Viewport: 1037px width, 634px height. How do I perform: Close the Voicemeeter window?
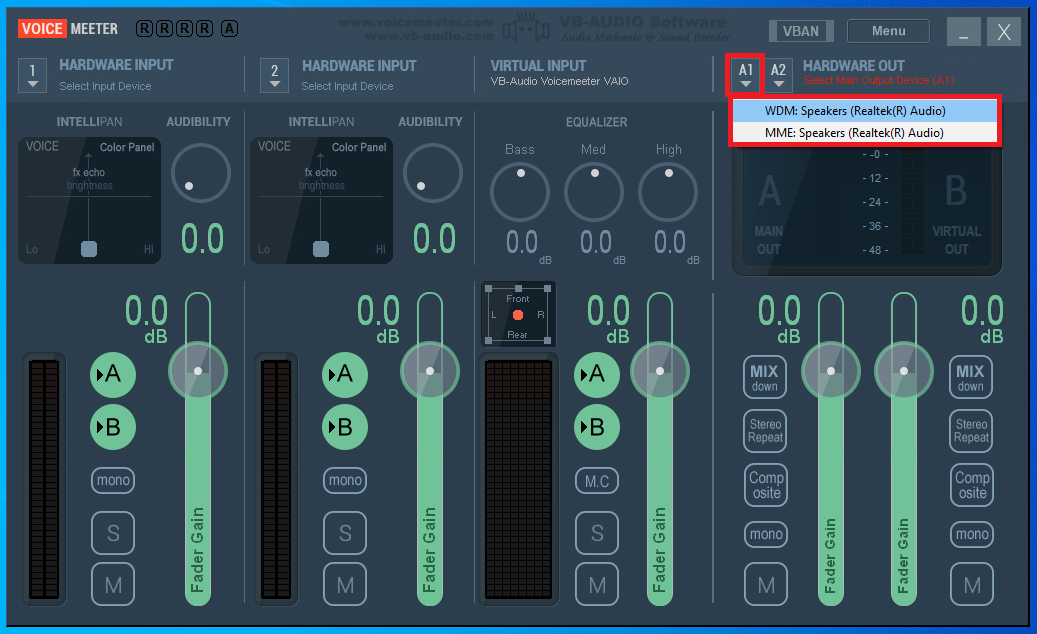pyautogui.click(x=1004, y=31)
